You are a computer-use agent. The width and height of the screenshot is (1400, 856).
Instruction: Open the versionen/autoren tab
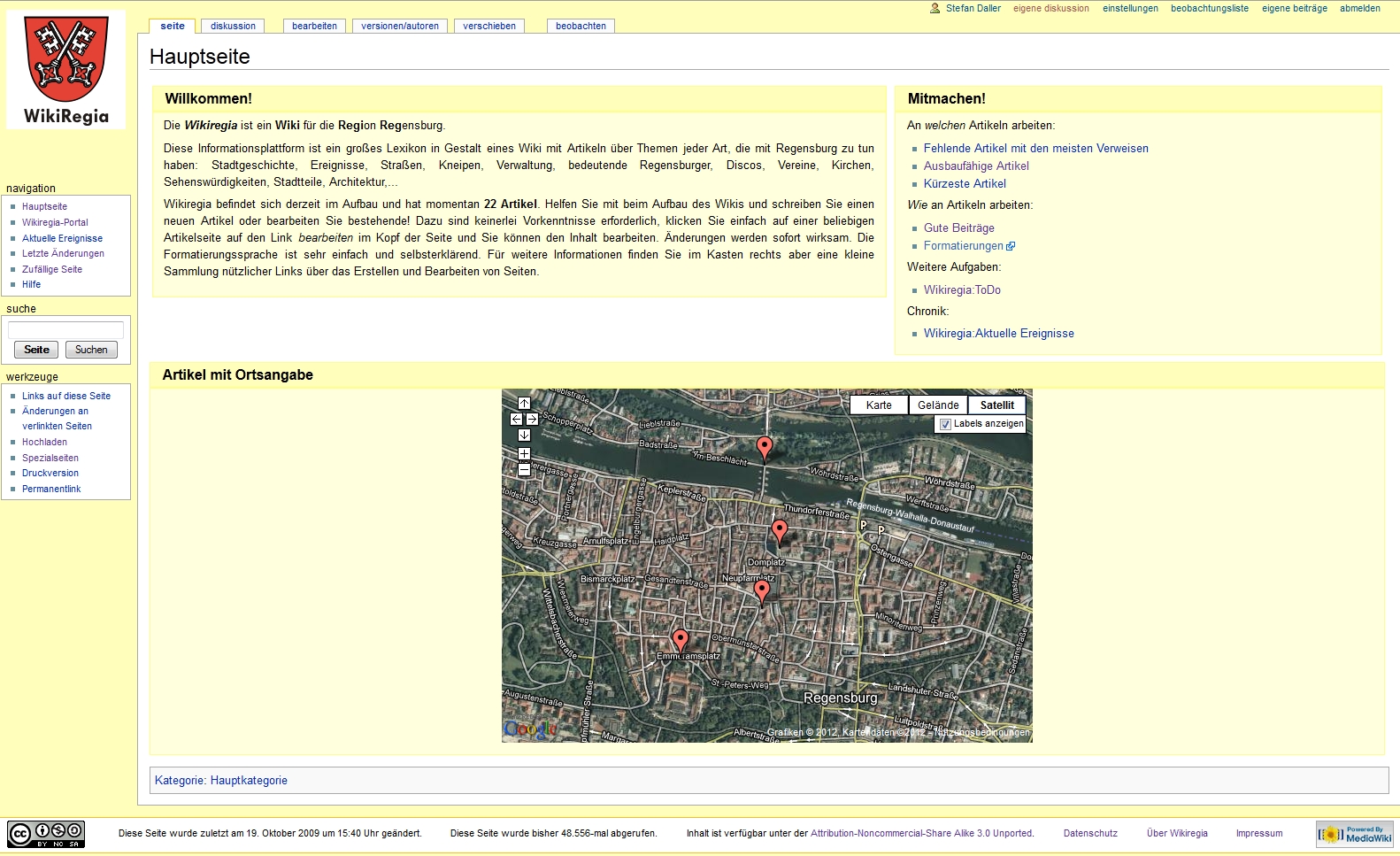coord(400,26)
